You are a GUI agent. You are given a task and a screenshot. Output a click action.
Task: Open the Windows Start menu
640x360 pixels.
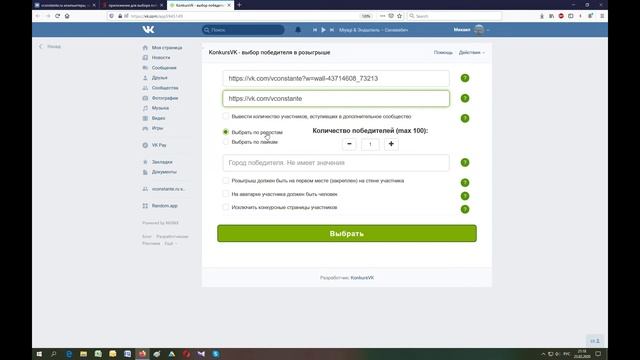[x=39, y=354]
